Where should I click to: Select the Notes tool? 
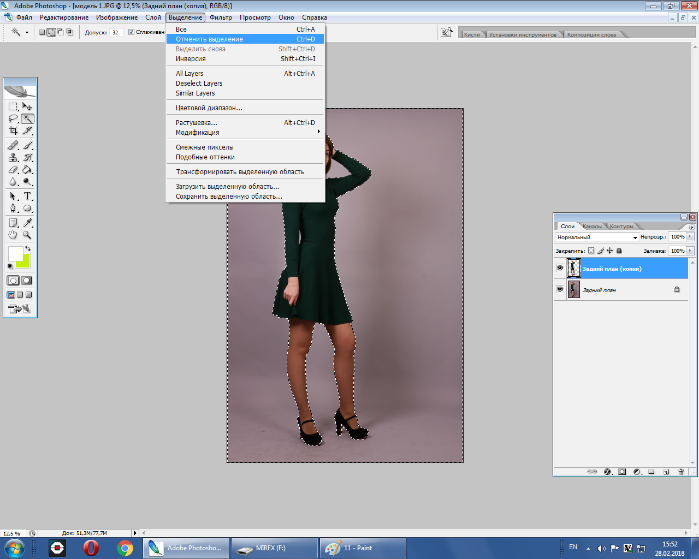pos(13,222)
